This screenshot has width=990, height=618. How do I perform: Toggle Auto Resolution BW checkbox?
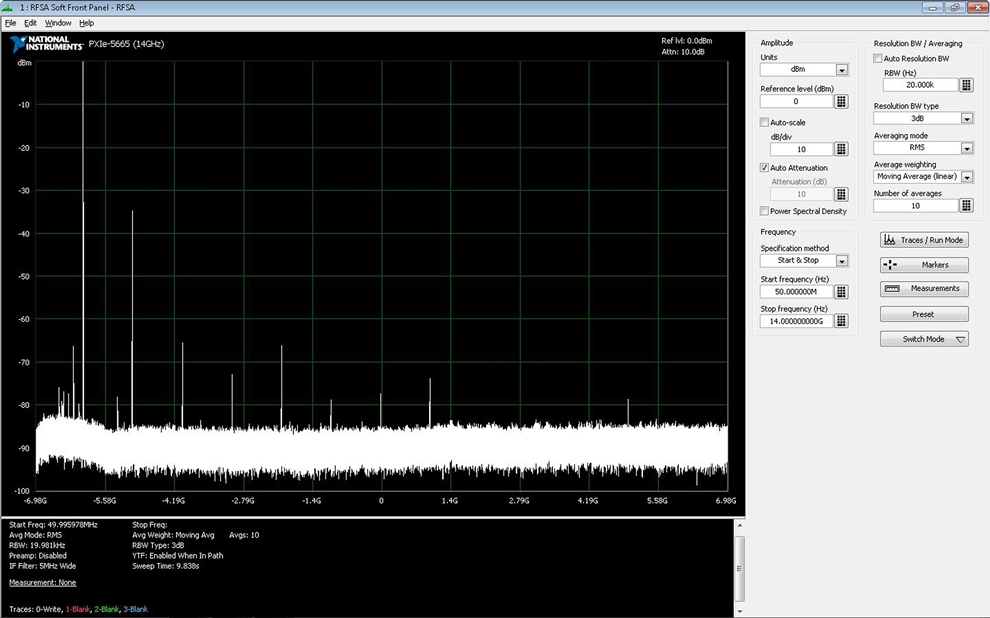(x=879, y=59)
